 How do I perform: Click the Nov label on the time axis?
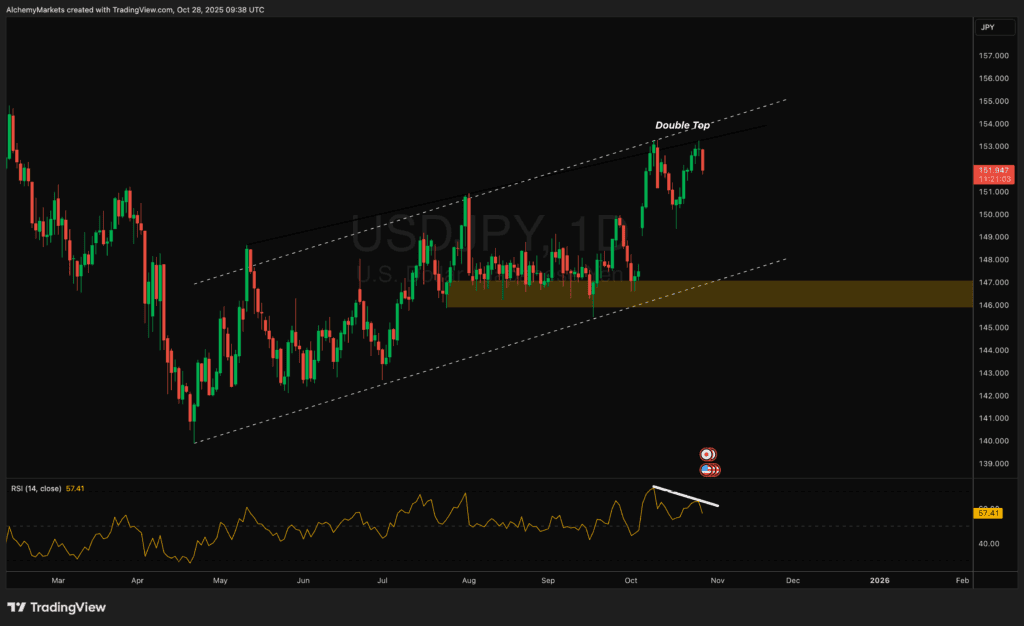717,580
